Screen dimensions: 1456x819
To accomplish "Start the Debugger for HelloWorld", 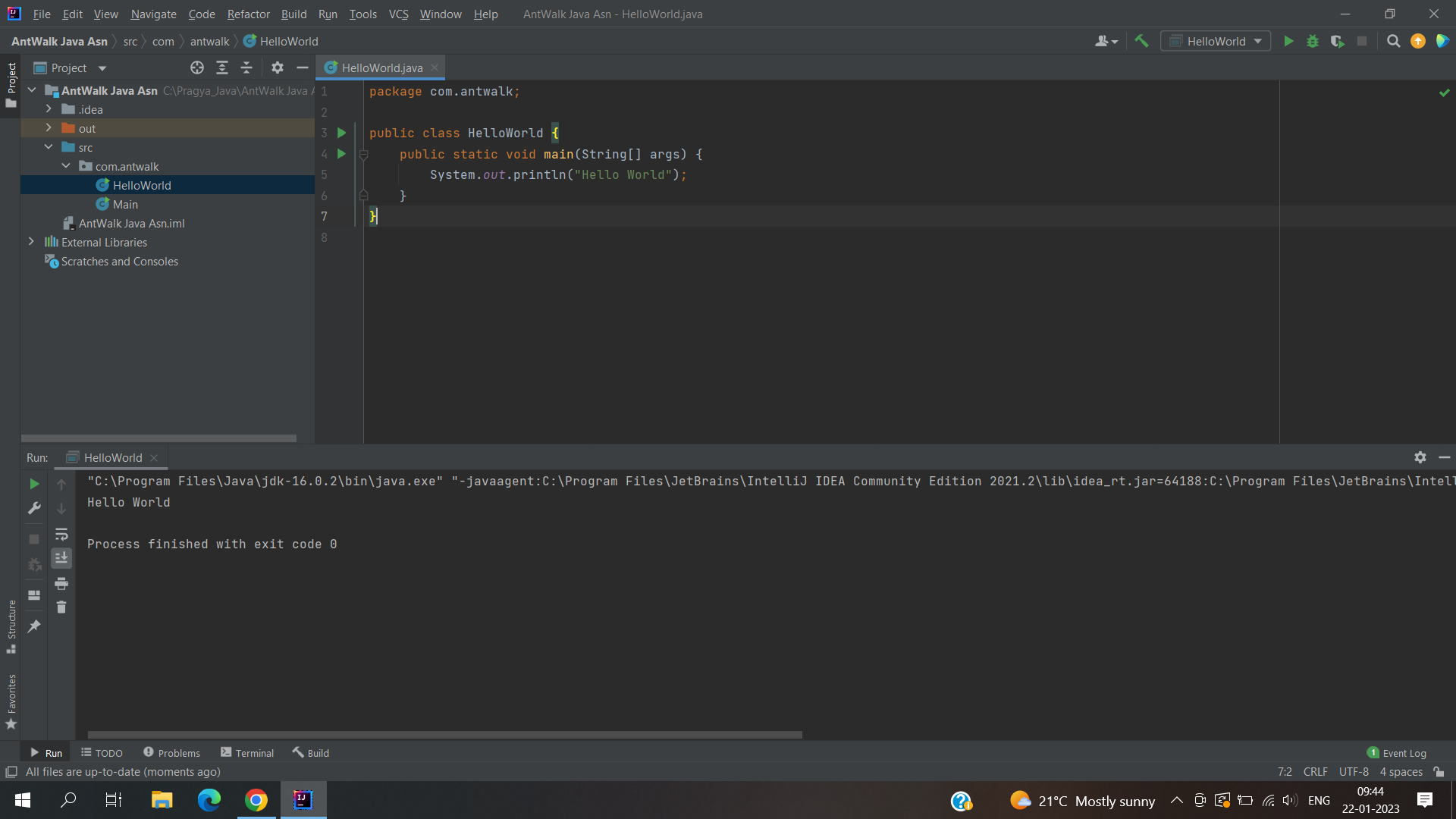I will [x=1313, y=41].
